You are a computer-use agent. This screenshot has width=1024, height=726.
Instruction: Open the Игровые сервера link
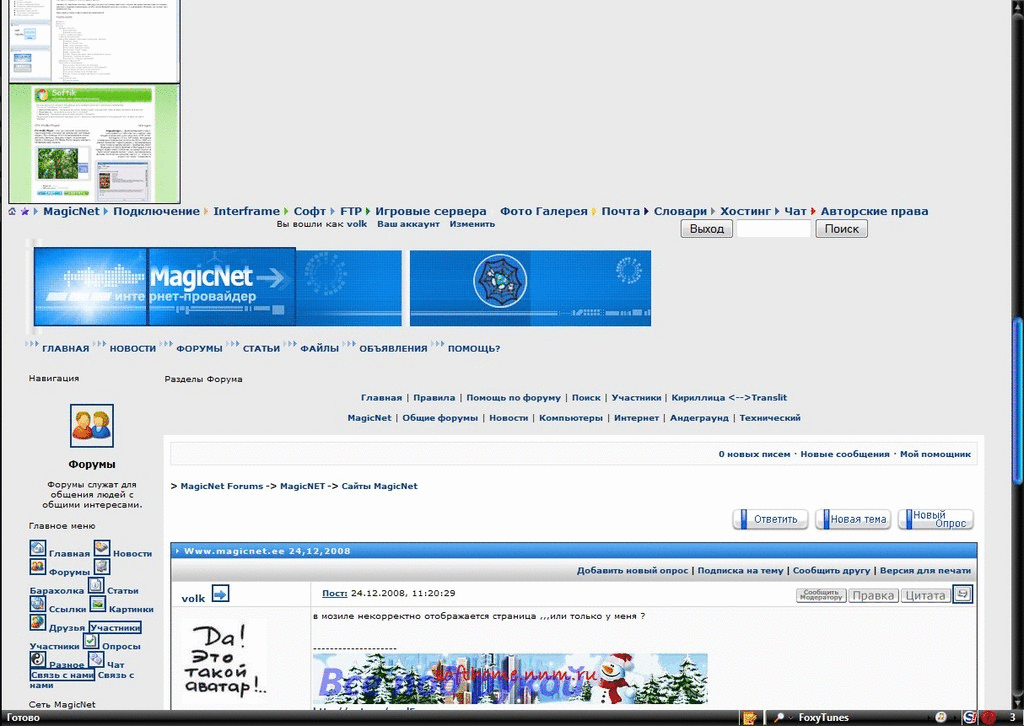[x=430, y=211]
